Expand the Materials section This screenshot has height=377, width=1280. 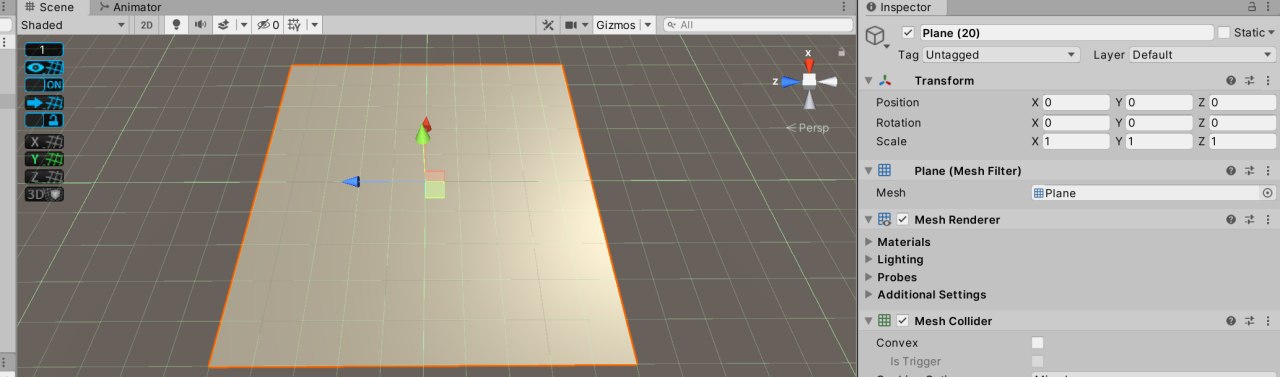tap(868, 242)
